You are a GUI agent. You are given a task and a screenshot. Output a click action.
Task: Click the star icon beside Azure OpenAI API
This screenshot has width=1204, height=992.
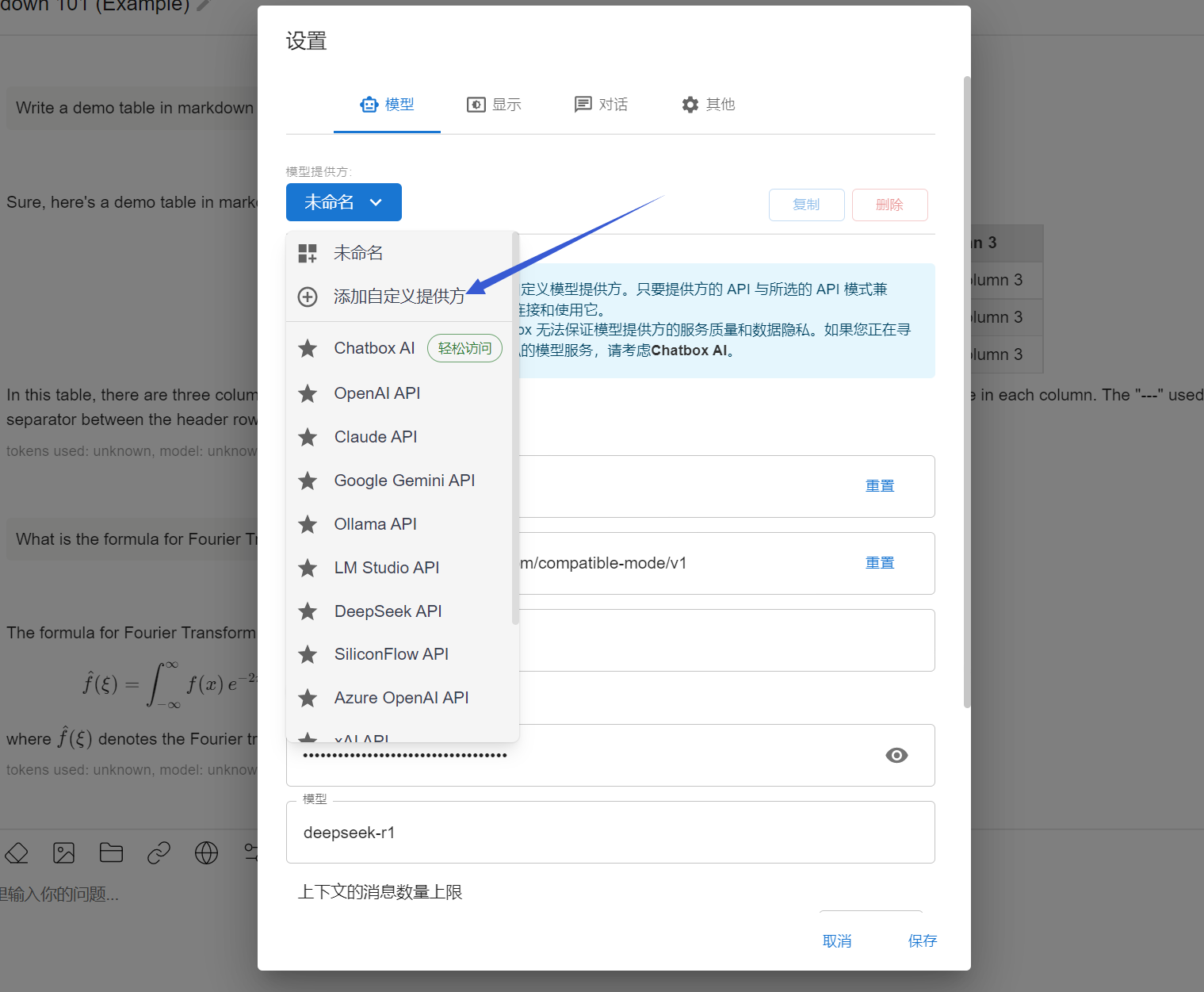[308, 698]
